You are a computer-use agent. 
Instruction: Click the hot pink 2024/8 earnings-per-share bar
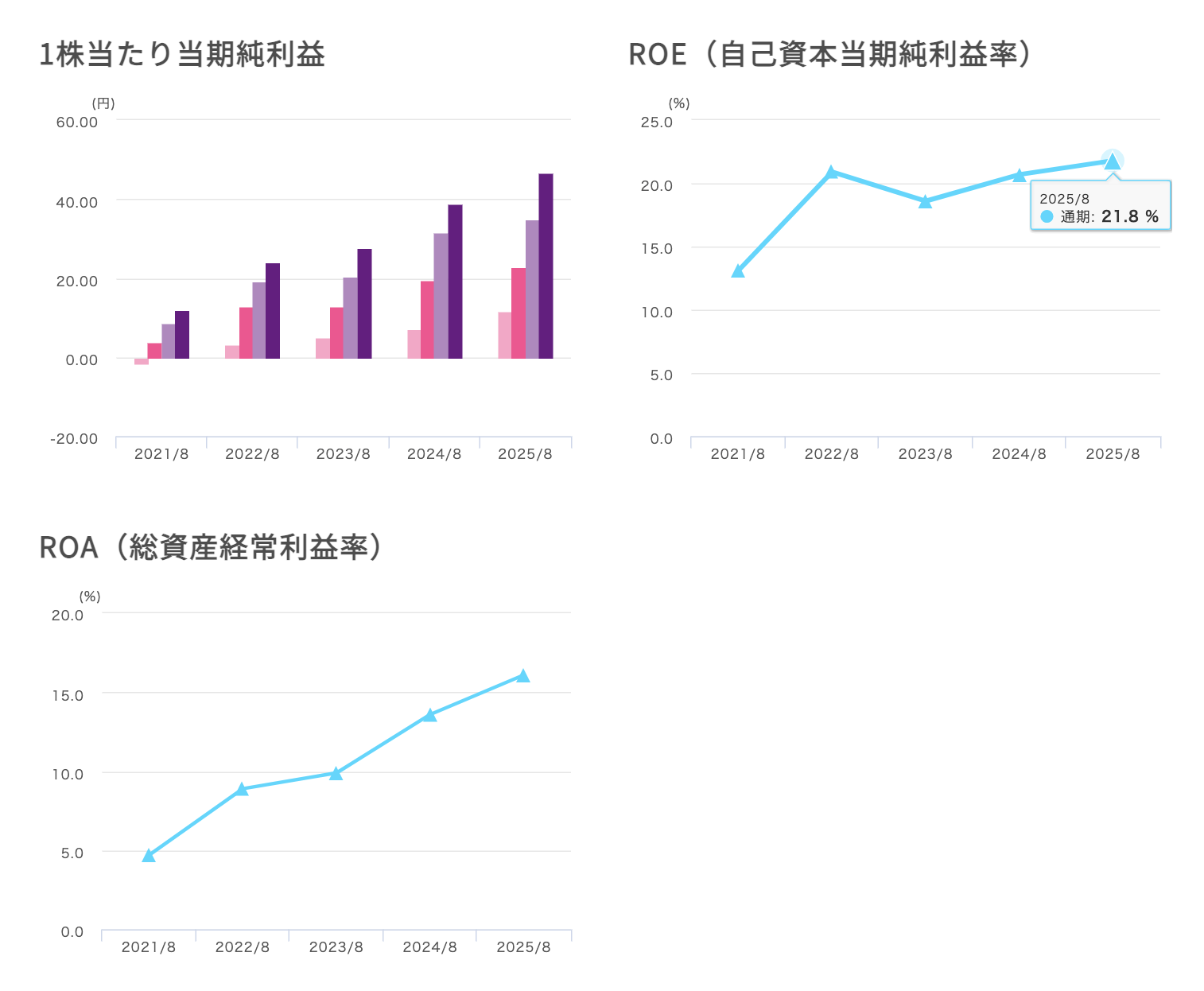[x=427, y=320]
